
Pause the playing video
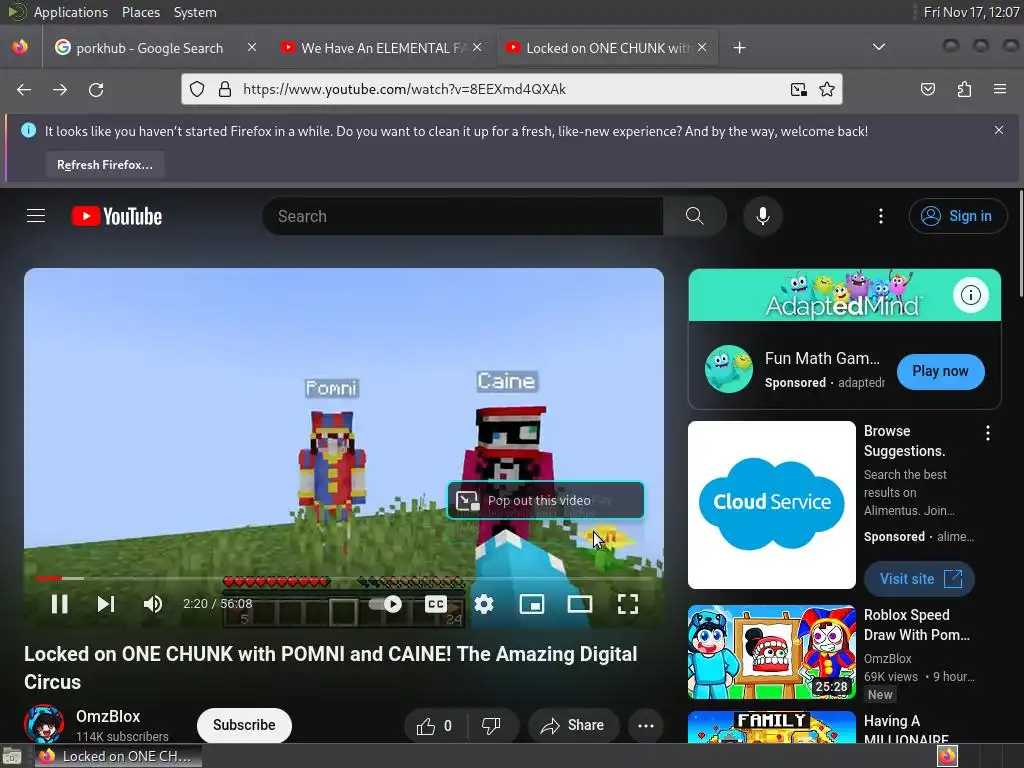pos(59,604)
